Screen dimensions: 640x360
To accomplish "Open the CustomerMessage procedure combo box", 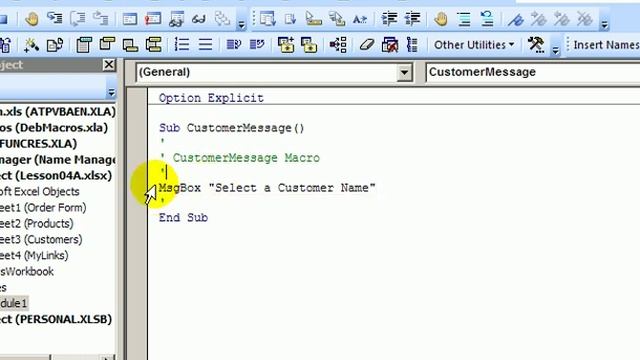I will pyautogui.click(x=532, y=72).
